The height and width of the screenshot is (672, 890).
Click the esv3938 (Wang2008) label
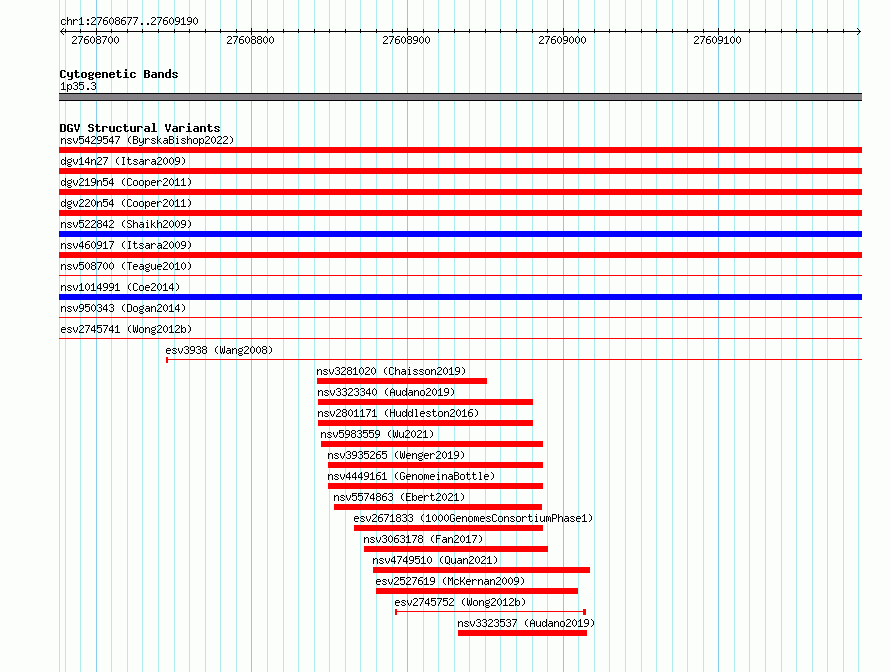tap(219, 350)
